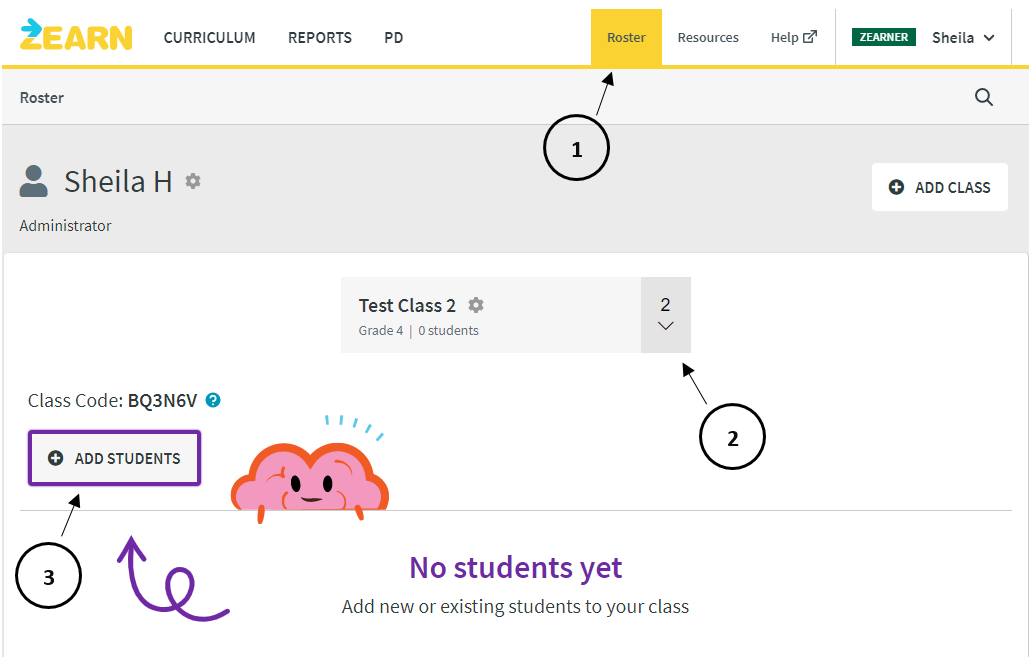Open settings gear next to Sheila H

193,180
